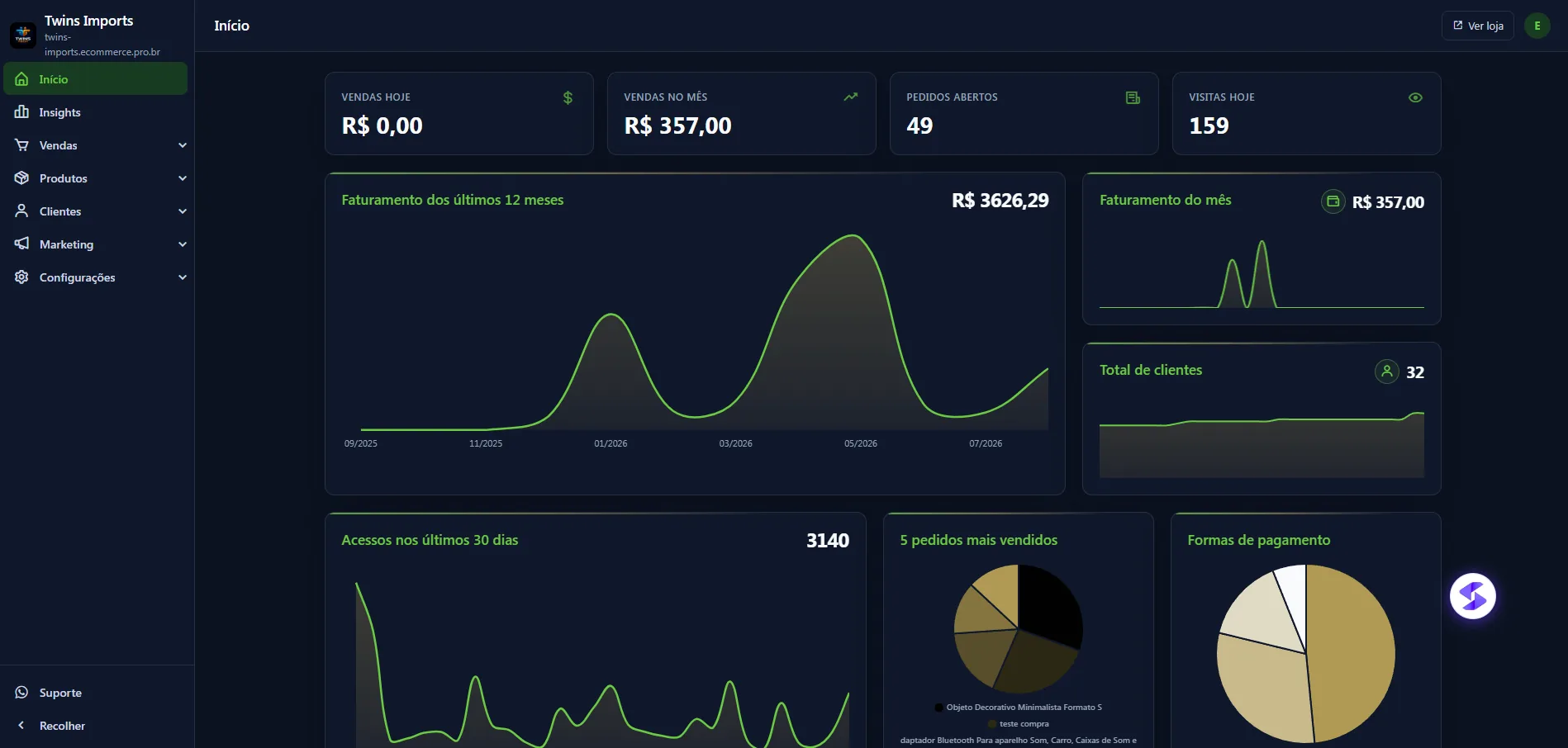Click the Clientes person icon

22,211
